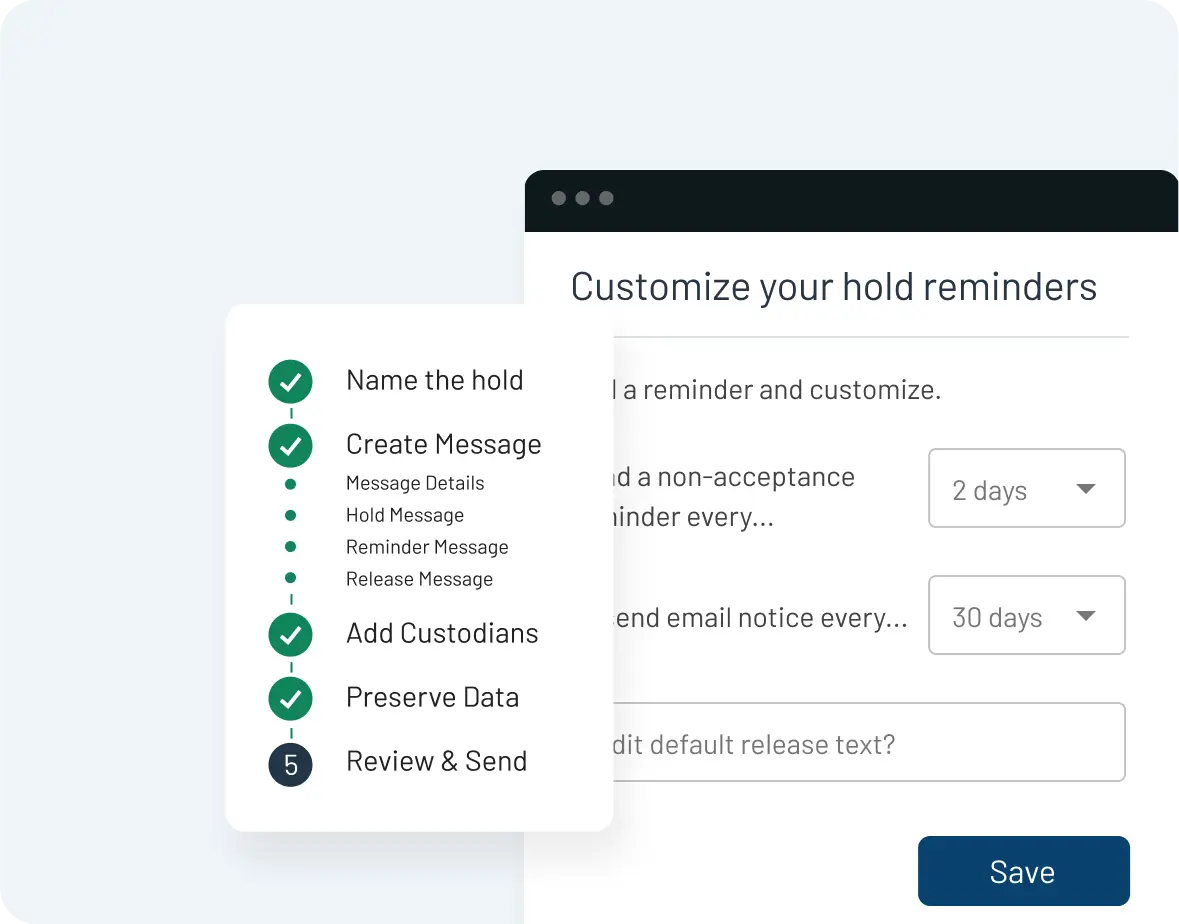Viewport: 1179px width, 924px height.
Task: Select the Reminder Message bullet icon
Action: (x=290, y=546)
